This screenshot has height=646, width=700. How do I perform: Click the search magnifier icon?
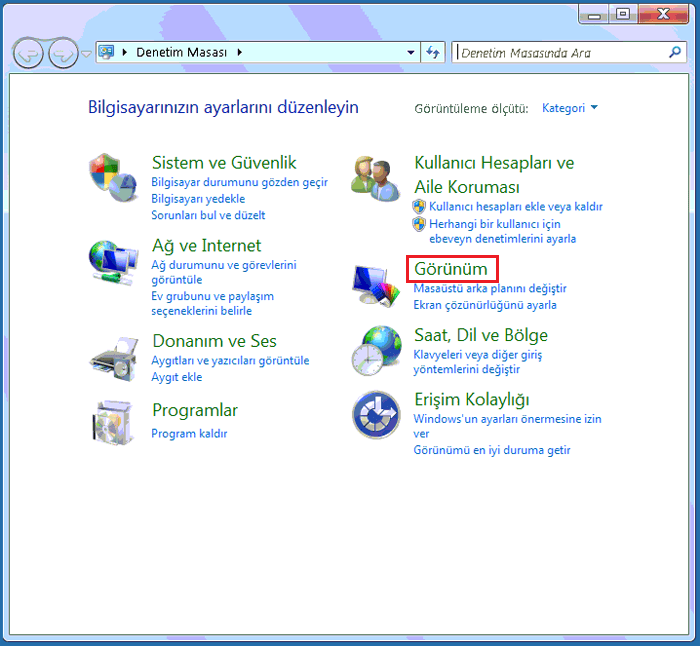(675, 52)
